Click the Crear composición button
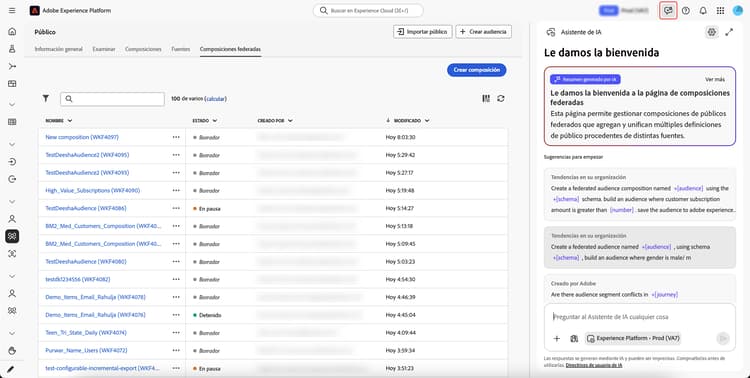The width and height of the screenshot is (750, 378). coord(477,70)
